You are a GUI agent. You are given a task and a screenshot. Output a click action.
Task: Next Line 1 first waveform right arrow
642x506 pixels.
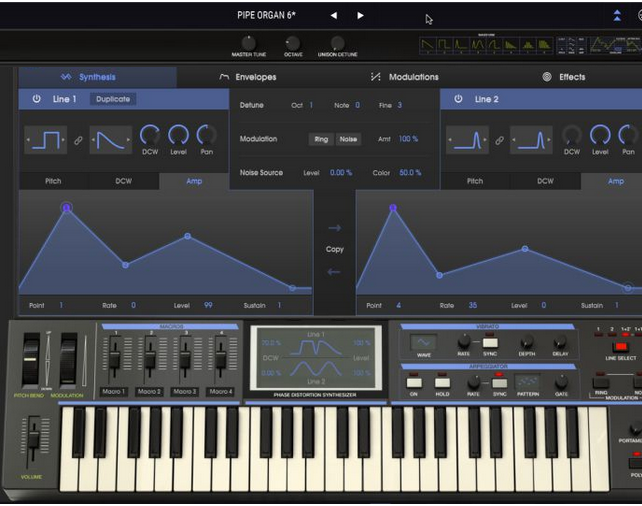tap(63, 140)
